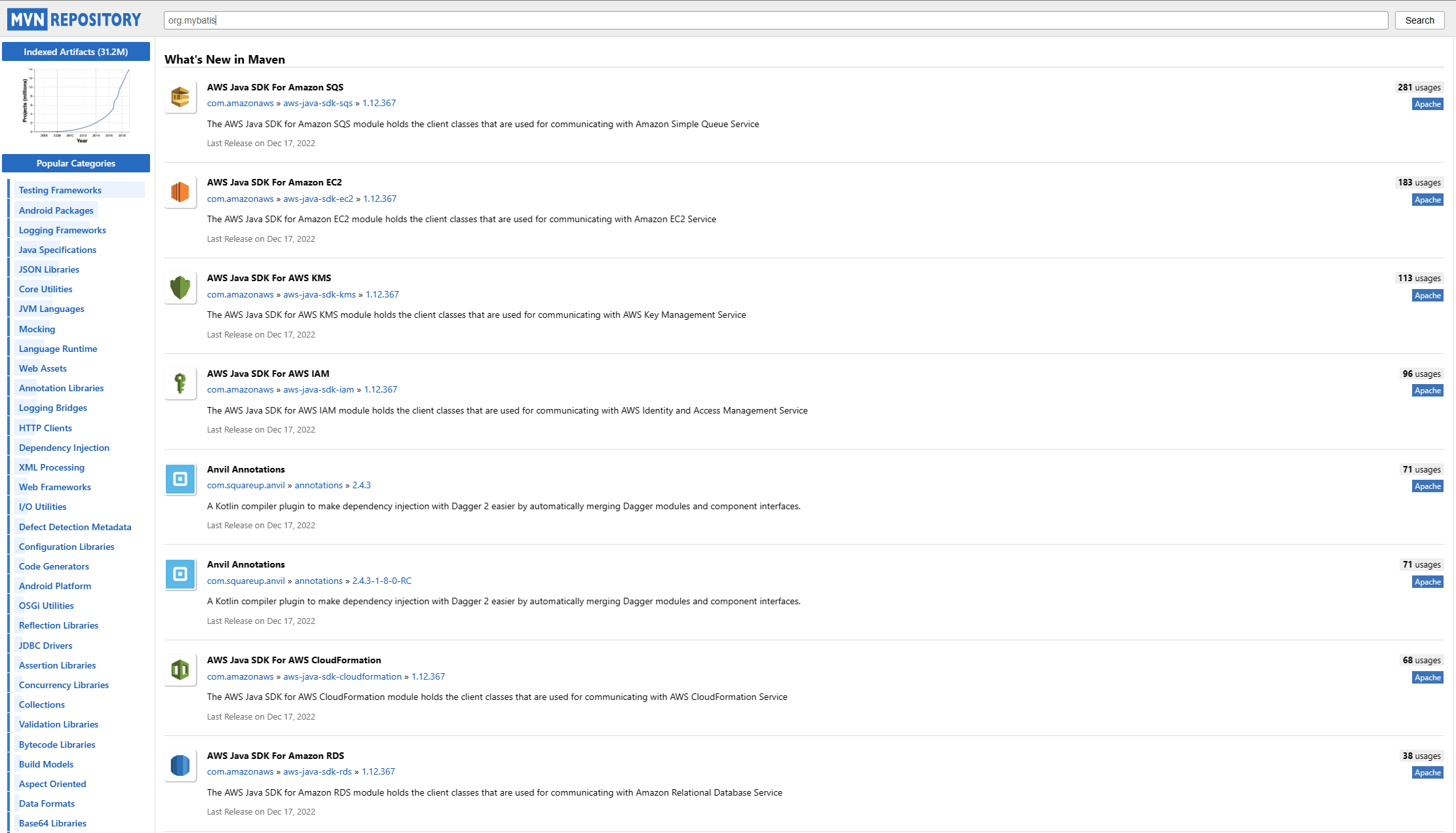Click the first Anvil Annotations square icon
This screenshot has width=1456, height=833.
click(x=180, y=479)
